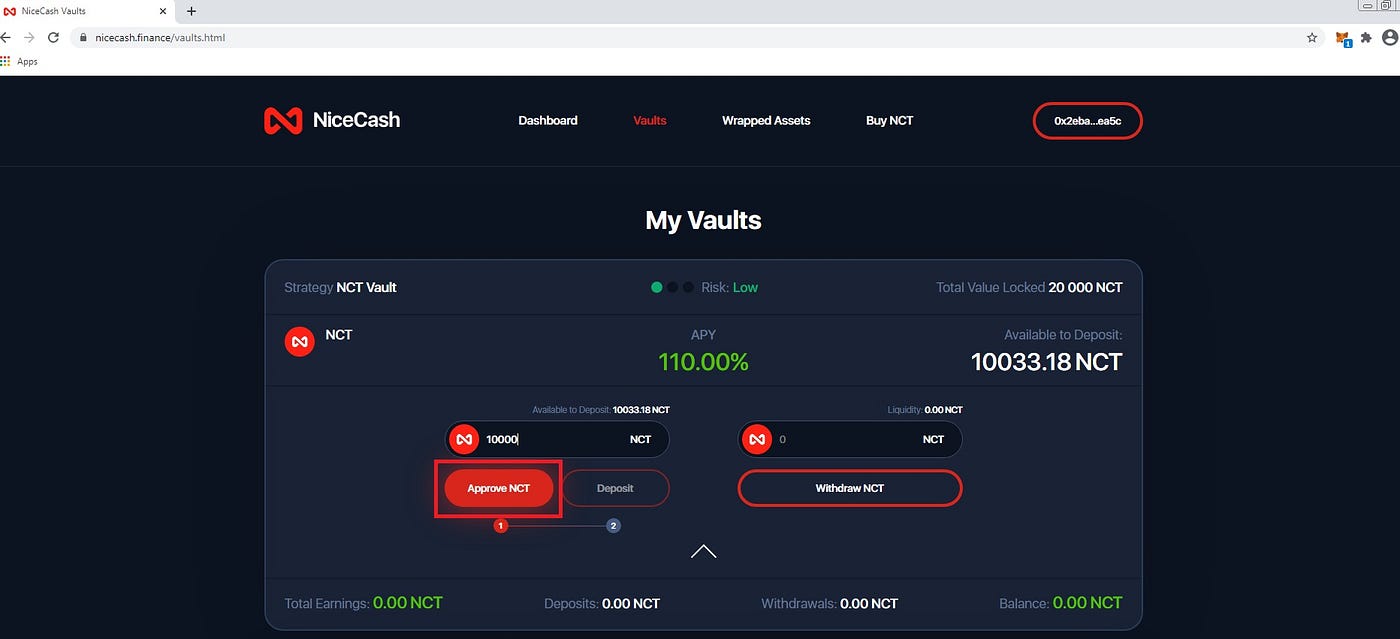
Task: Close the NiceCash Vaults tab
Action: [x=163, y=11]
